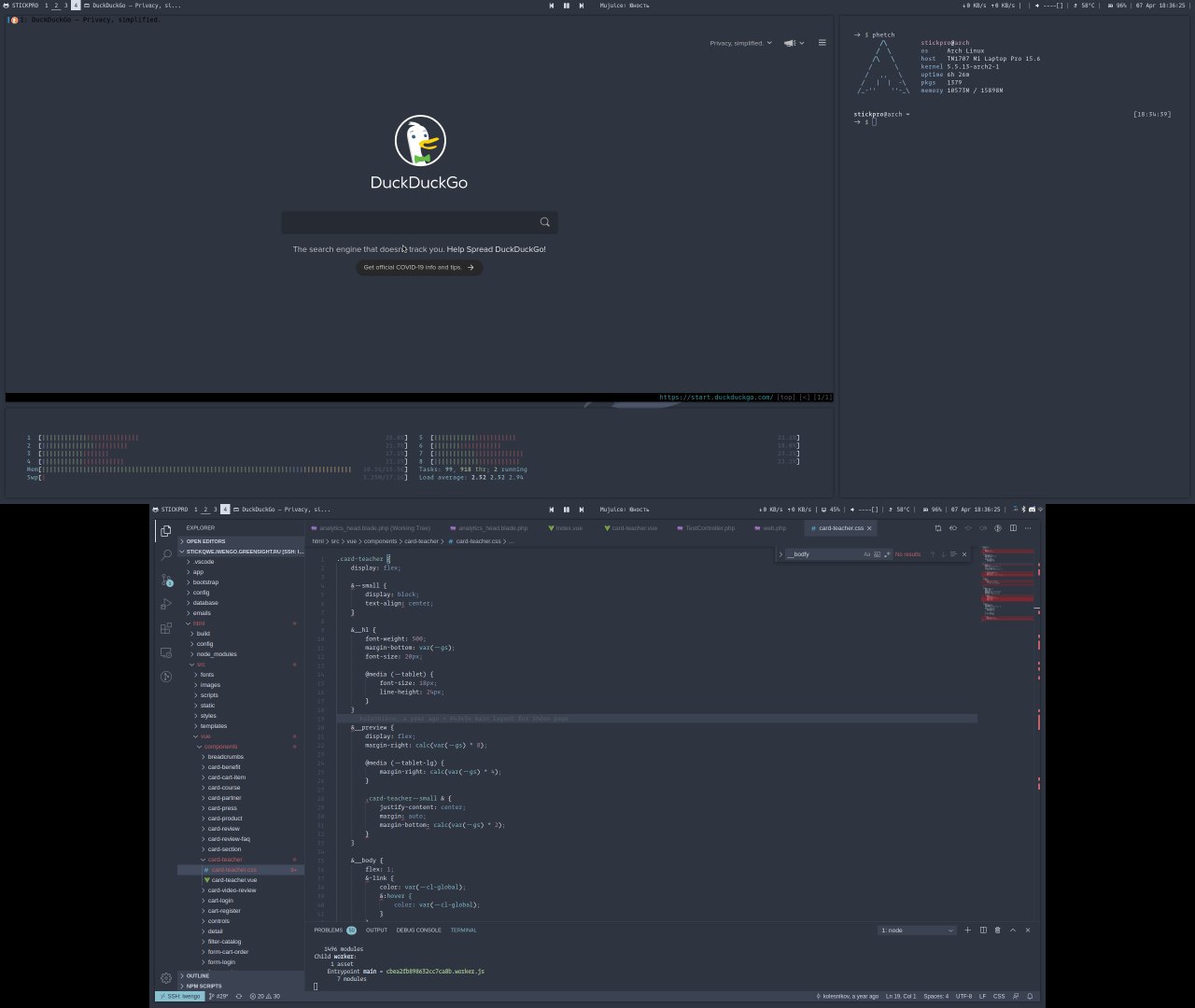Click the Split Editor Right icon
This screenshot has width=1195, height=1008.
[1013, 528]
